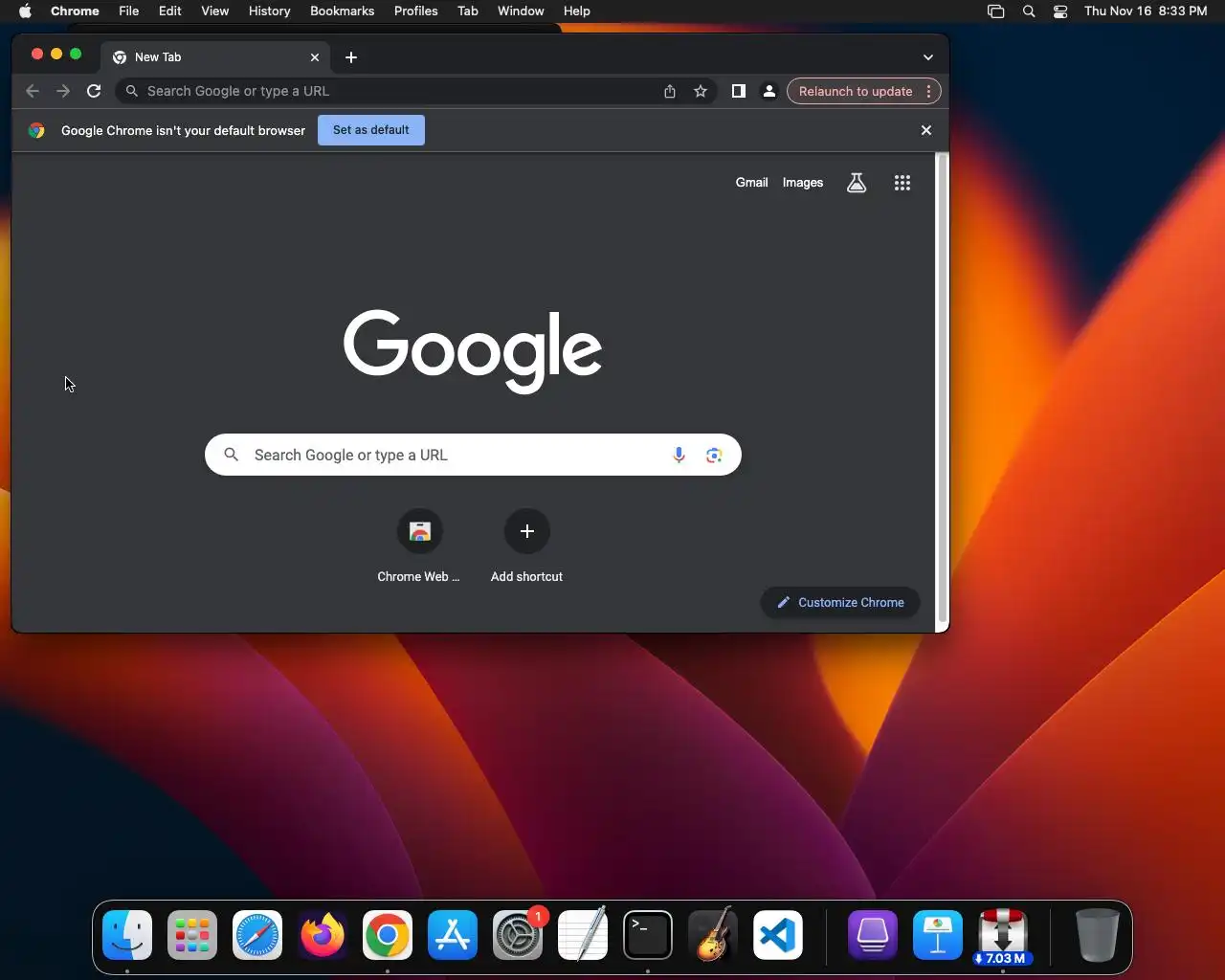This screenshot has height=980, width=1225.
Task: Open System Settings from the Dock
Action: pos(518,935)
